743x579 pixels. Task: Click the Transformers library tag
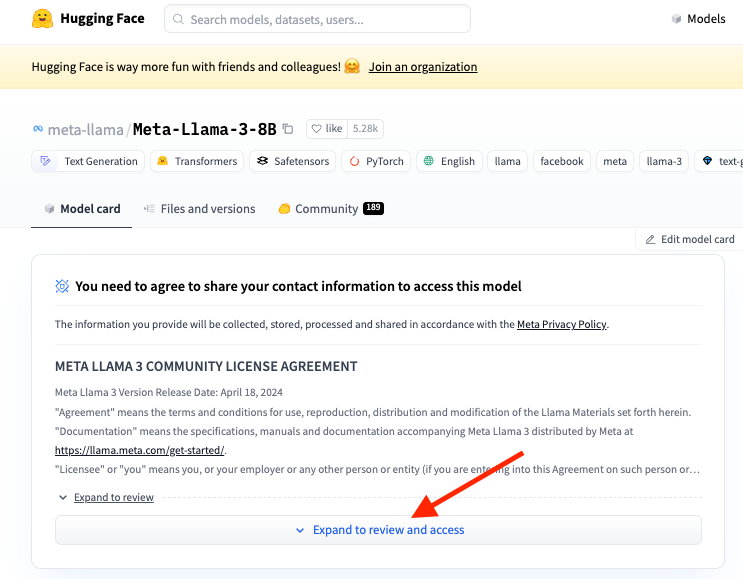pos(196,161)
